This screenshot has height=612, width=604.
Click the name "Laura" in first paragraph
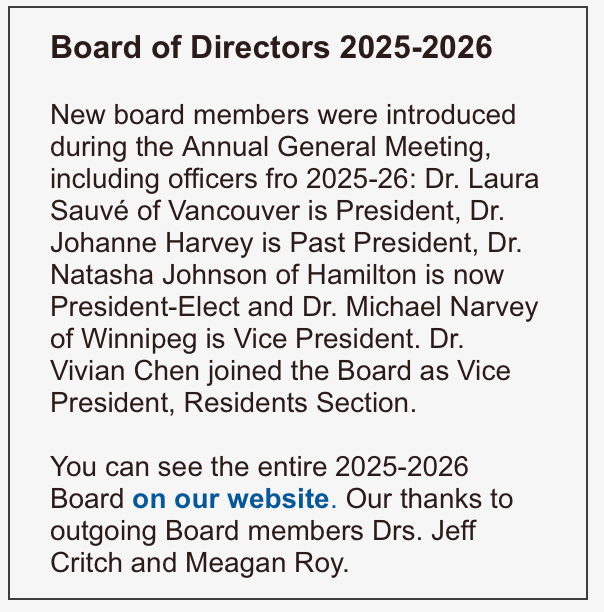pos(503,179)
